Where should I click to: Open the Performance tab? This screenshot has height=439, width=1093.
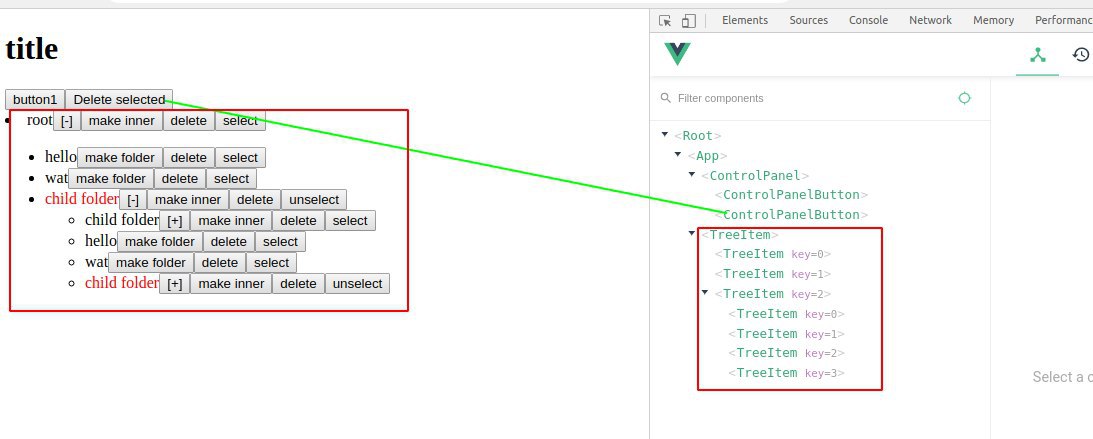[x=1063, y=20]
